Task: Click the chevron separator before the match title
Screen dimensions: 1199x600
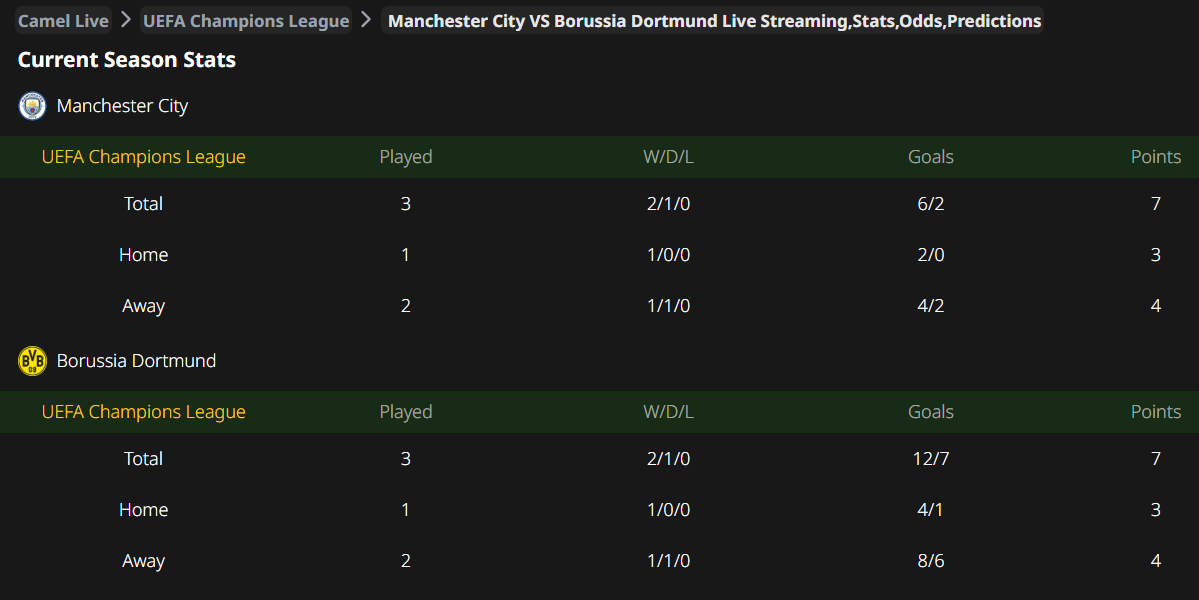Action: tap(365, 19)
